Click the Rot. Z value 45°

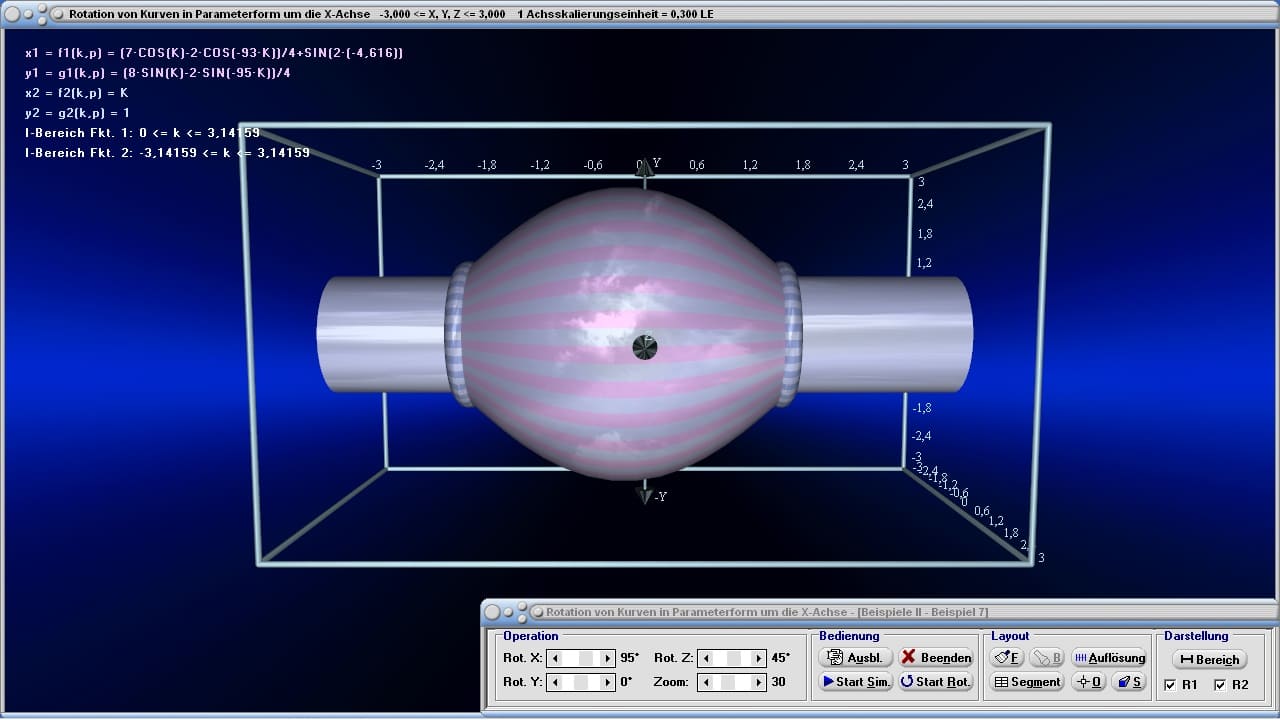(780, 658)
